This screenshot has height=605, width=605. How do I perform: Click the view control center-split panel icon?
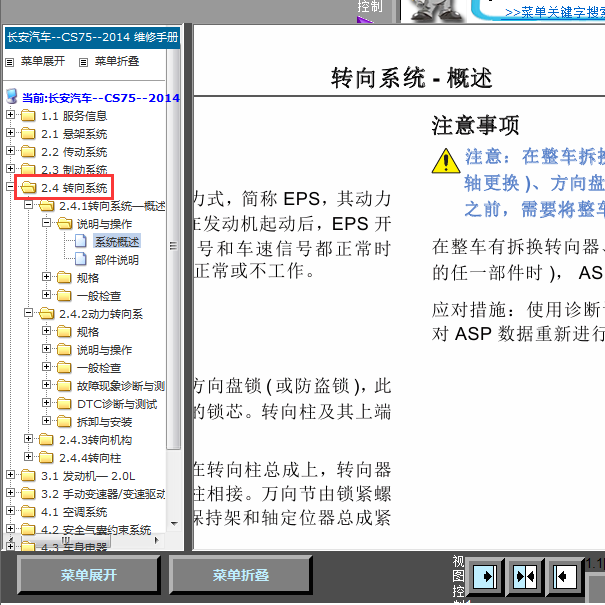tap(525, 577)
